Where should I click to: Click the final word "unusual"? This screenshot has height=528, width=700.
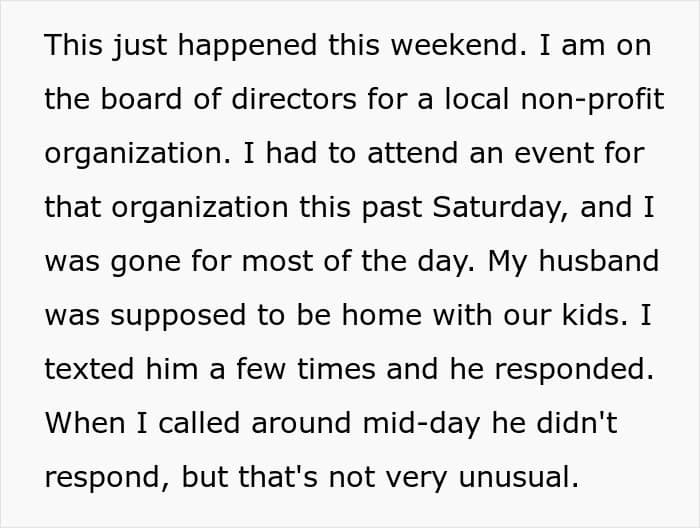tap(518, 477)
